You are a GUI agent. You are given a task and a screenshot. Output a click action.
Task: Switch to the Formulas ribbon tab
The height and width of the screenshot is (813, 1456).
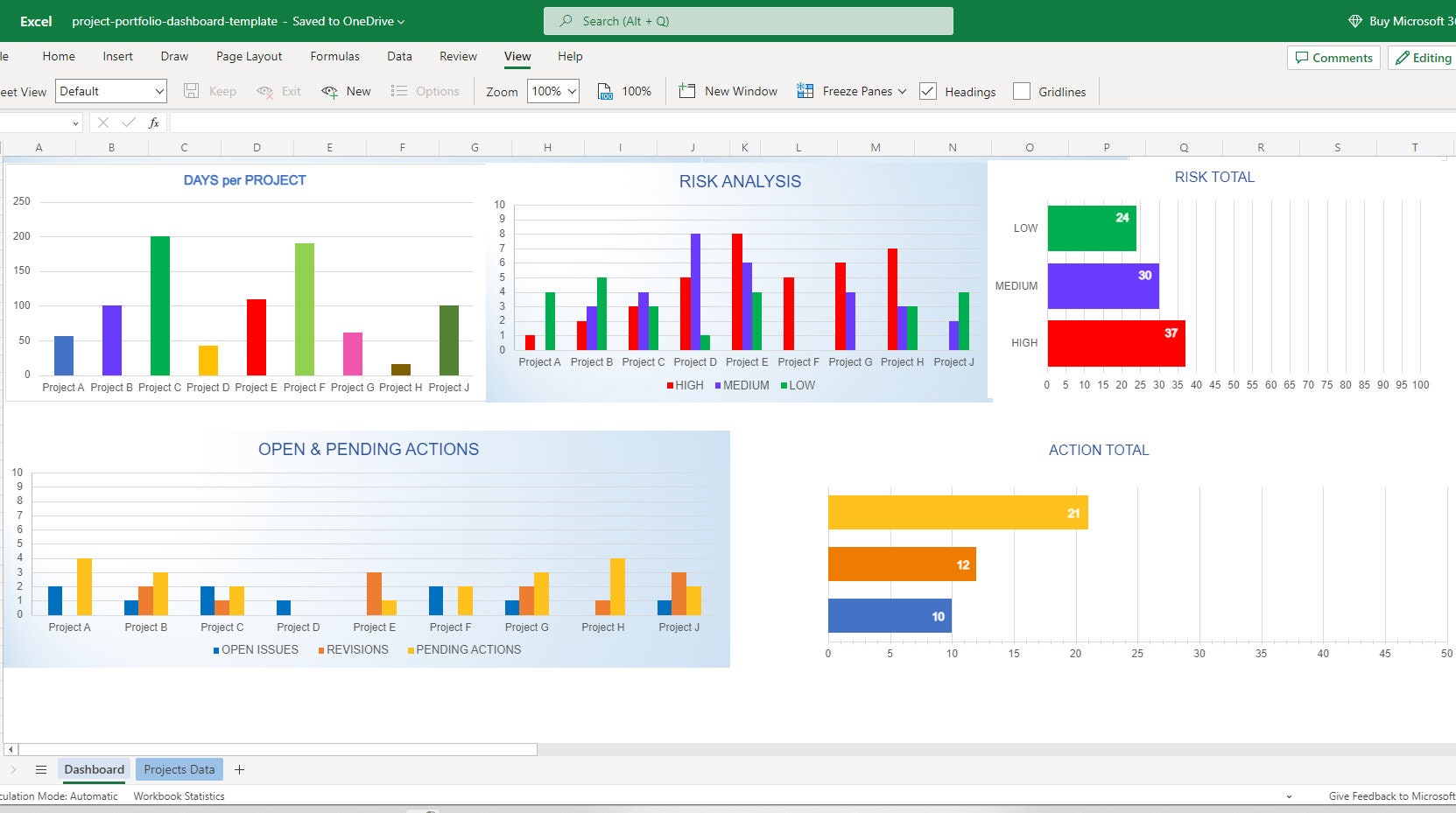click(334, 56)
